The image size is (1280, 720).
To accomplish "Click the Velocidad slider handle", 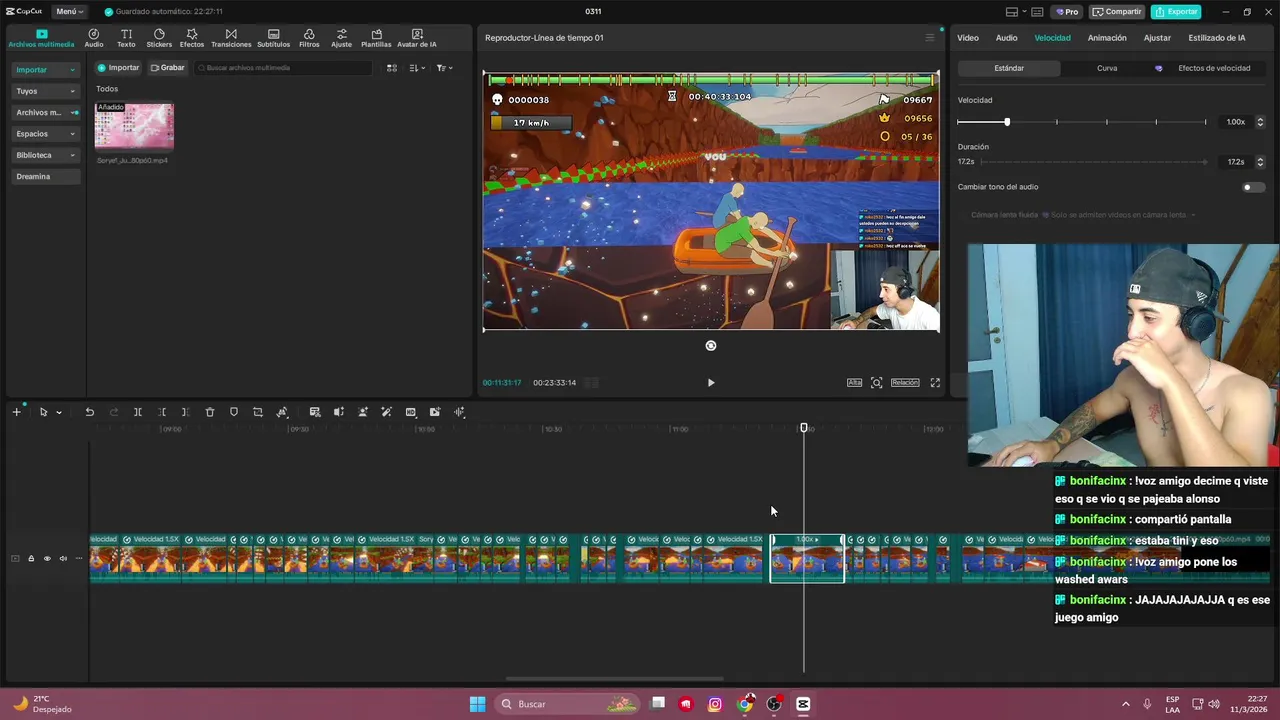I will [x=1007, y=122].
